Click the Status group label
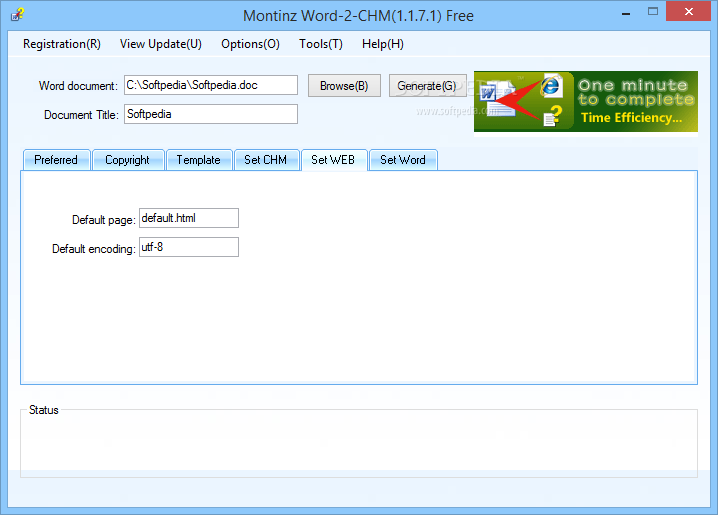 44,410
